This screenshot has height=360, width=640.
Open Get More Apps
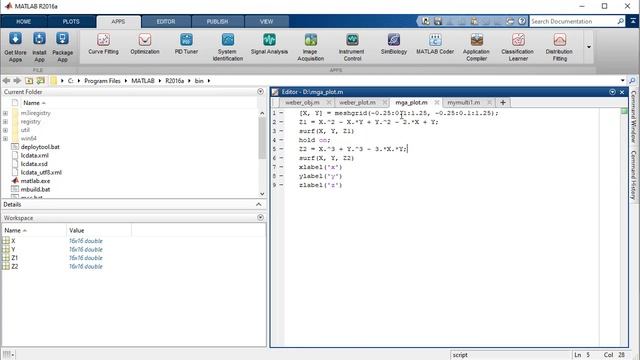coord(15,47)
